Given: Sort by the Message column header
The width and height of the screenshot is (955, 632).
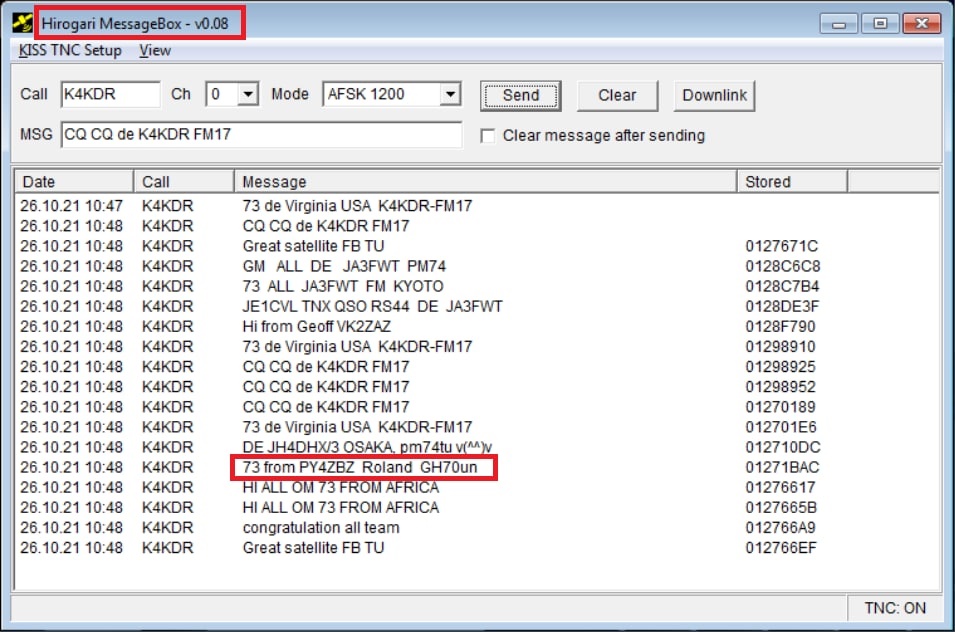Looking at the screenshot, I should (485, 181).
